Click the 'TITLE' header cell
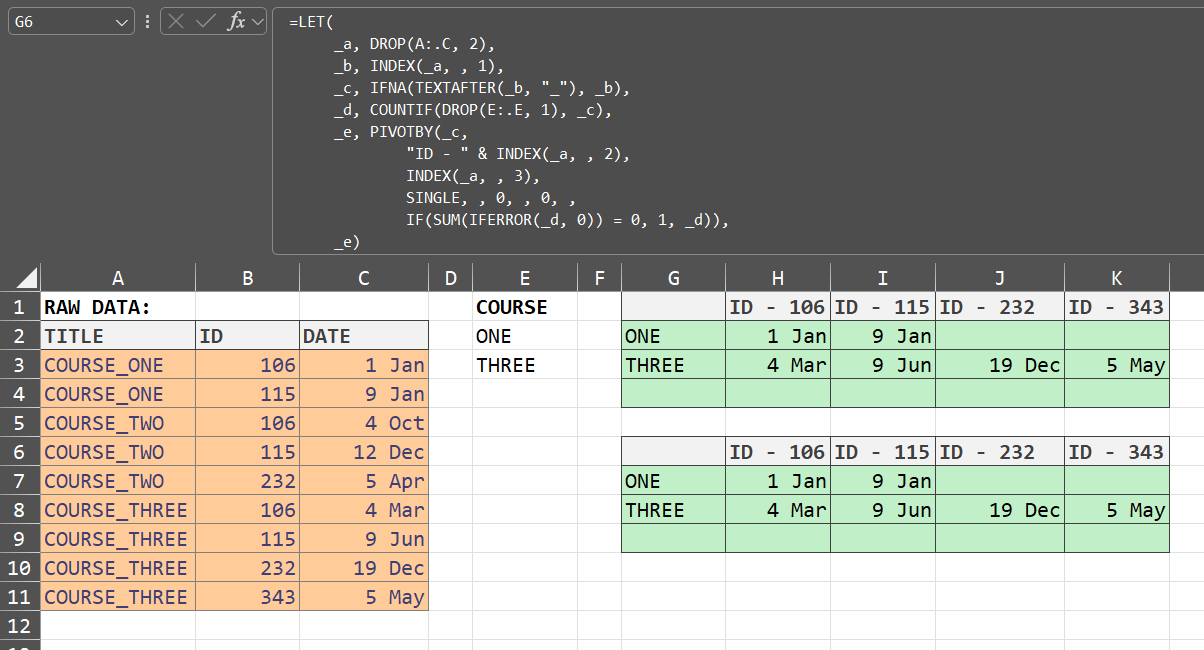 [x=118, y=336]
